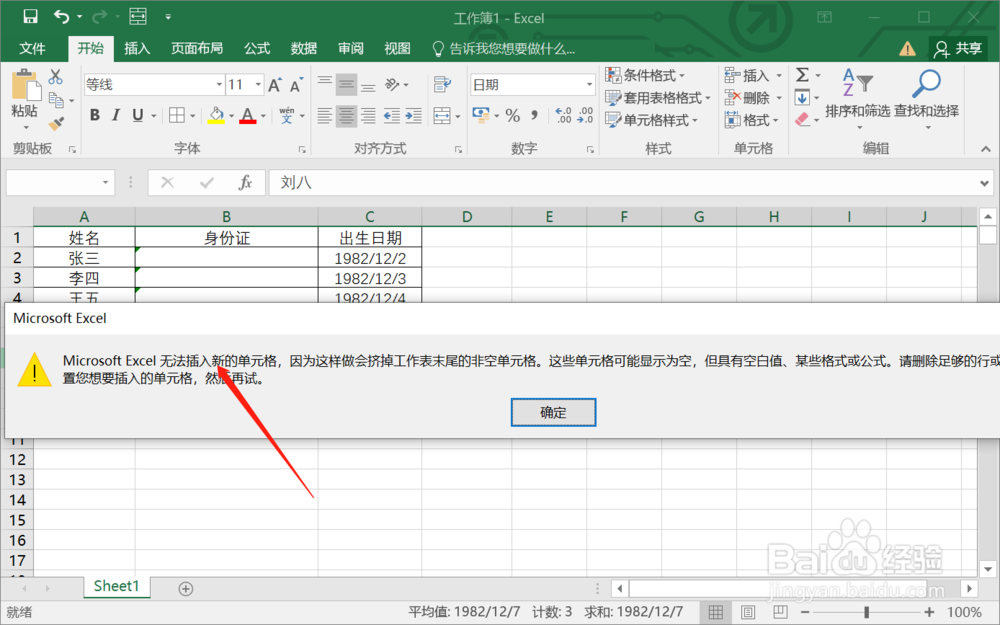The width and height of the screenshot is (1000, 625).
Task: Click Increase Decimal icon
Action: [x=563, y=115]
